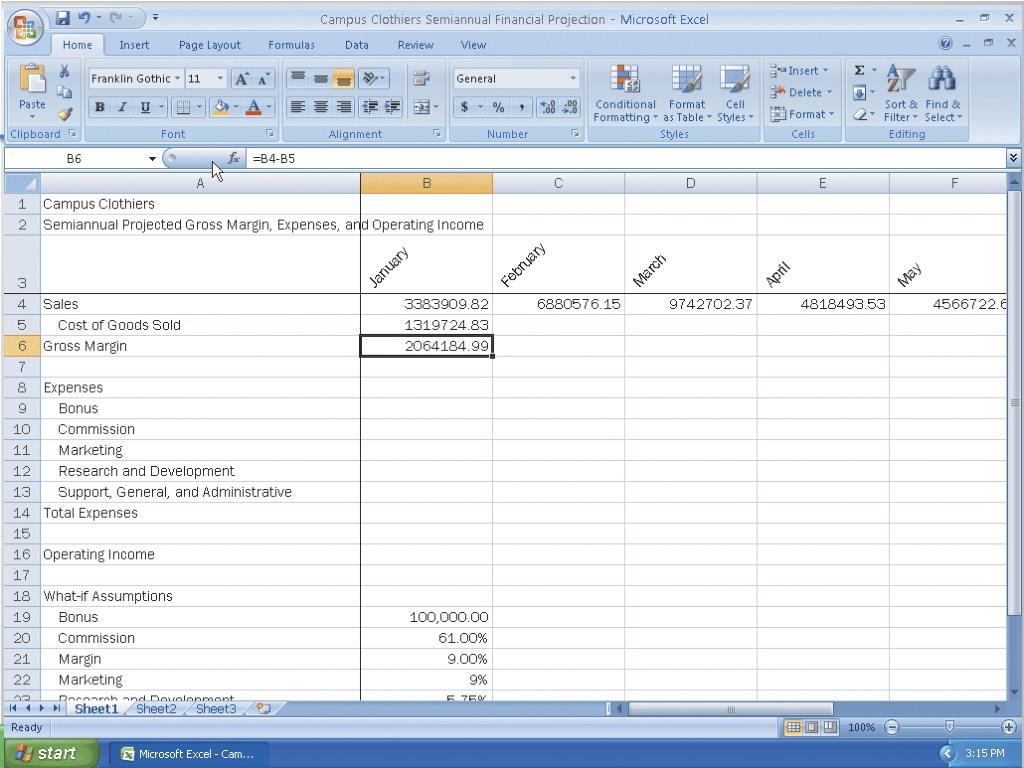Image resolution: width=1024 pixels, height=768 pixels.
Task: Open the font size 11 dropdown
Action: tap(220, 78)
